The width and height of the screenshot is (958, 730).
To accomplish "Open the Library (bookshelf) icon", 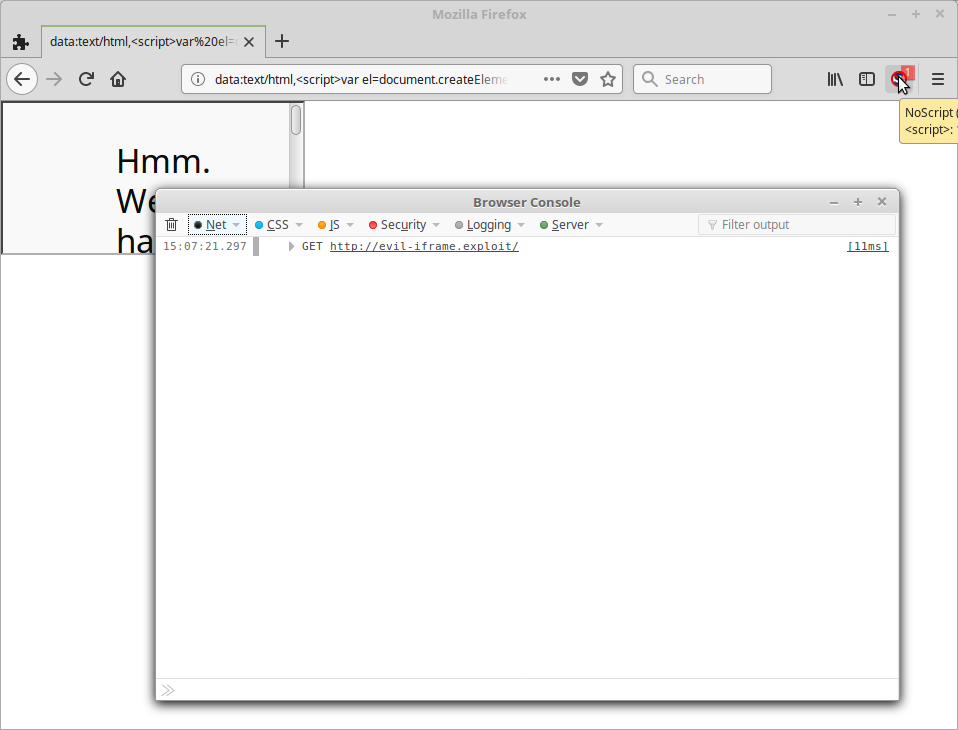I will [835, 79].
